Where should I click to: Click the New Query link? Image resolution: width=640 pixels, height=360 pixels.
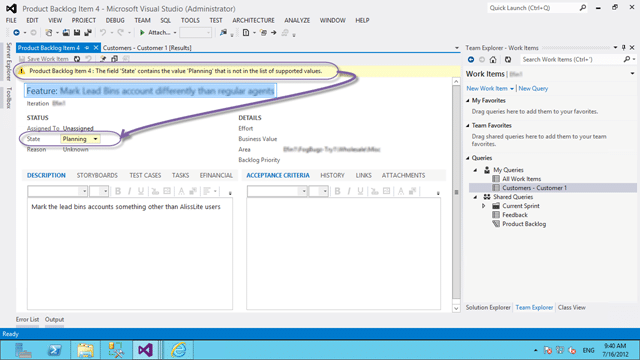click(x=533, y=89)
